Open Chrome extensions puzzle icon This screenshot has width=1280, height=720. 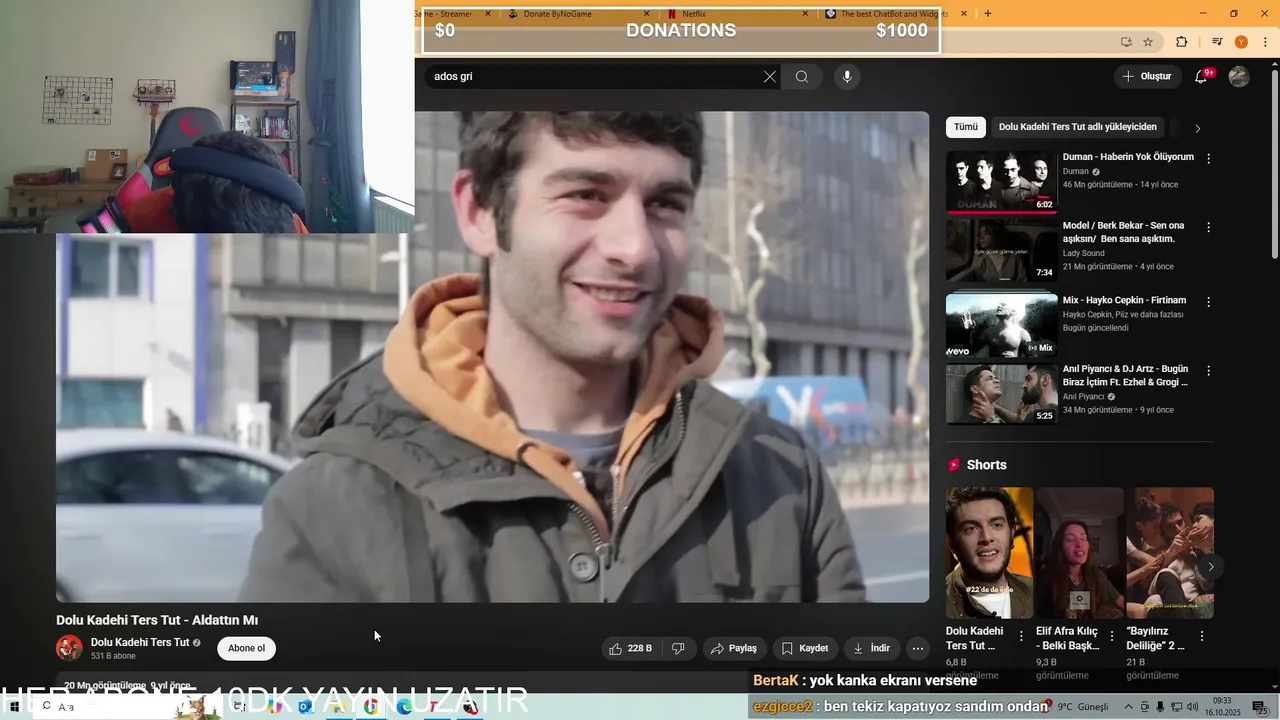[x=1181, y=42]
